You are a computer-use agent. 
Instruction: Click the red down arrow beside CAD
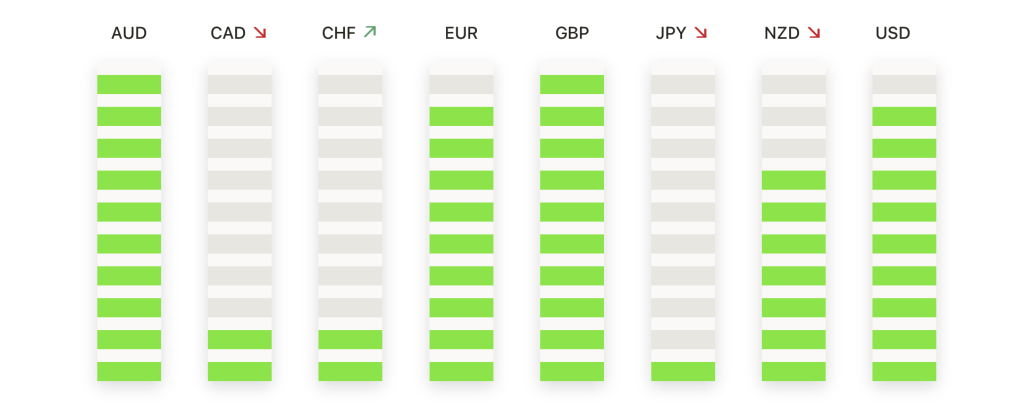click(x=260, y=33)
